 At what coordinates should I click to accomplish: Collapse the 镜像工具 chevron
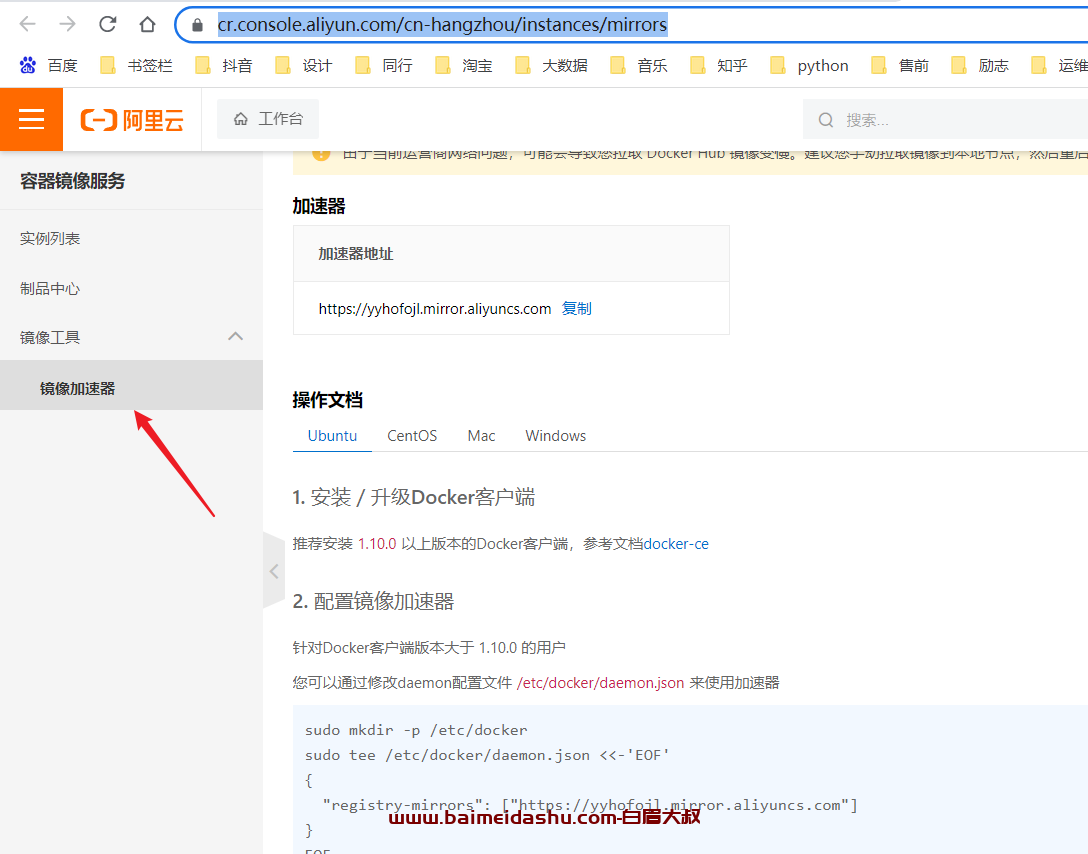click(x=236, y=336)
